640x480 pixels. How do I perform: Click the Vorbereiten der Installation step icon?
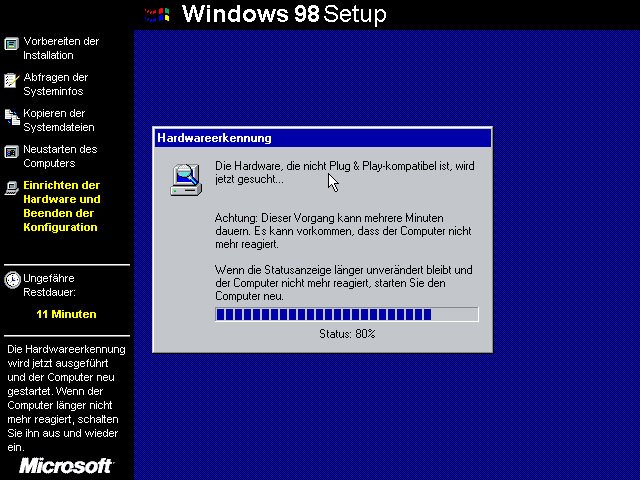[11, 43]
